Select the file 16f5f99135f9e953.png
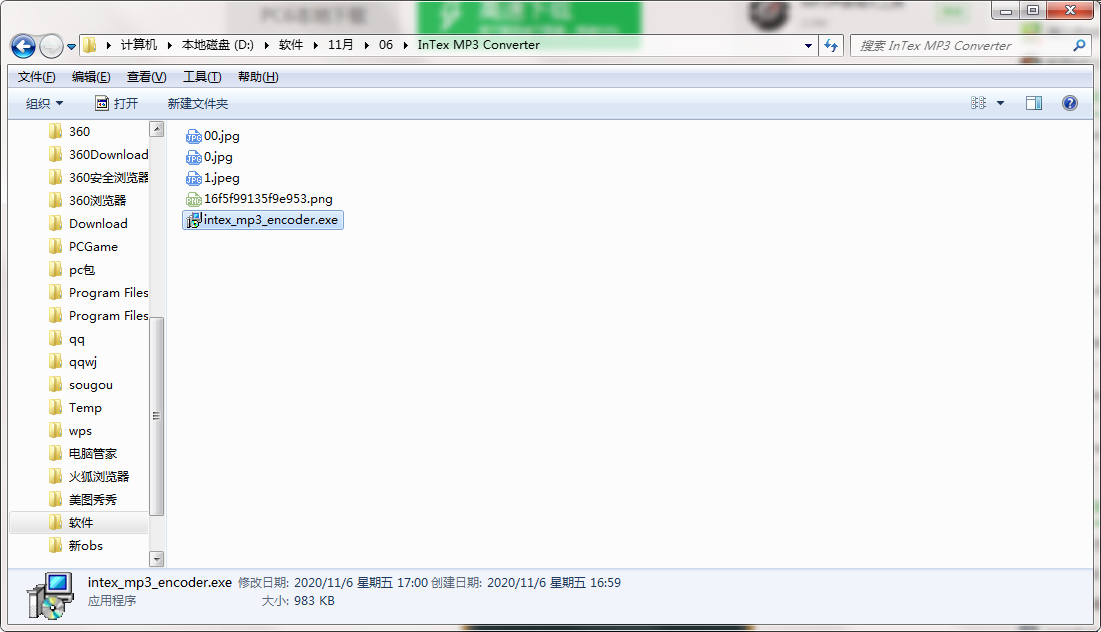 [x=259, y=199]
